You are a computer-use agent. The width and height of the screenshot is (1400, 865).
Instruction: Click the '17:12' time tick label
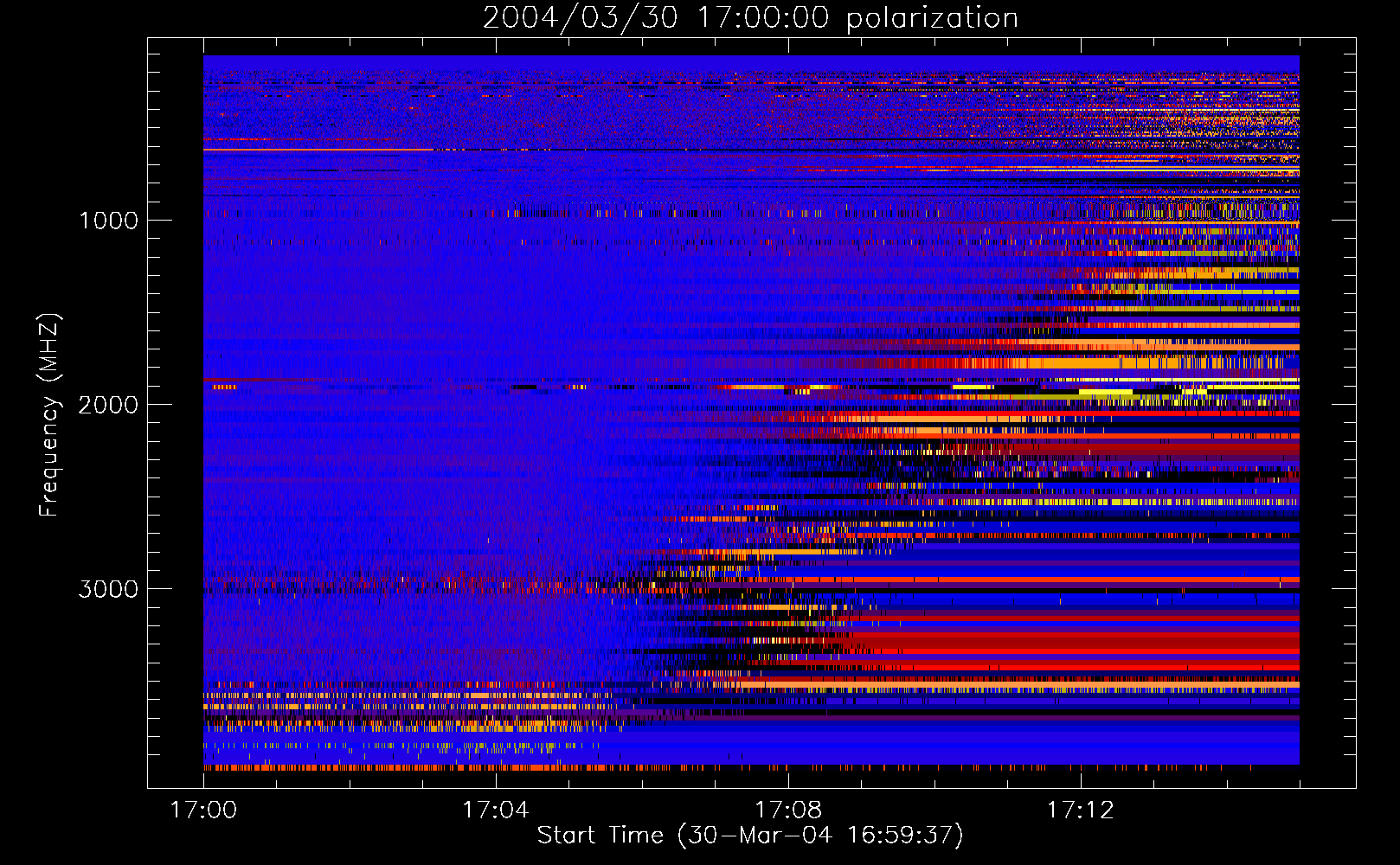1081,811
